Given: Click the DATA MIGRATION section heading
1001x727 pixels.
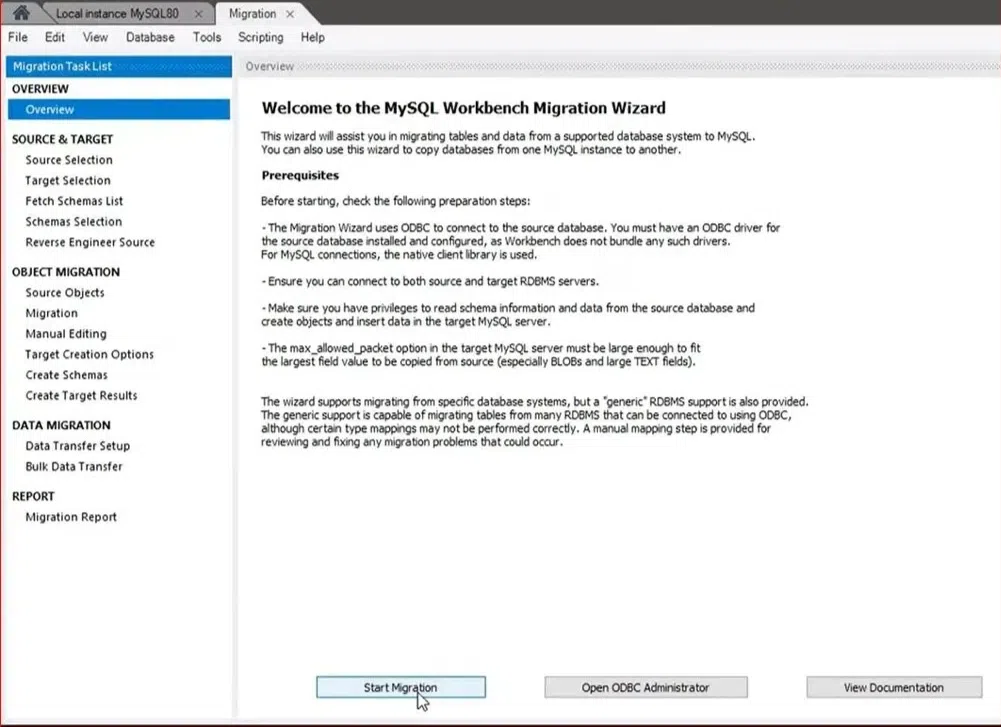Looking at the screenshot, I should pos(61,425).
